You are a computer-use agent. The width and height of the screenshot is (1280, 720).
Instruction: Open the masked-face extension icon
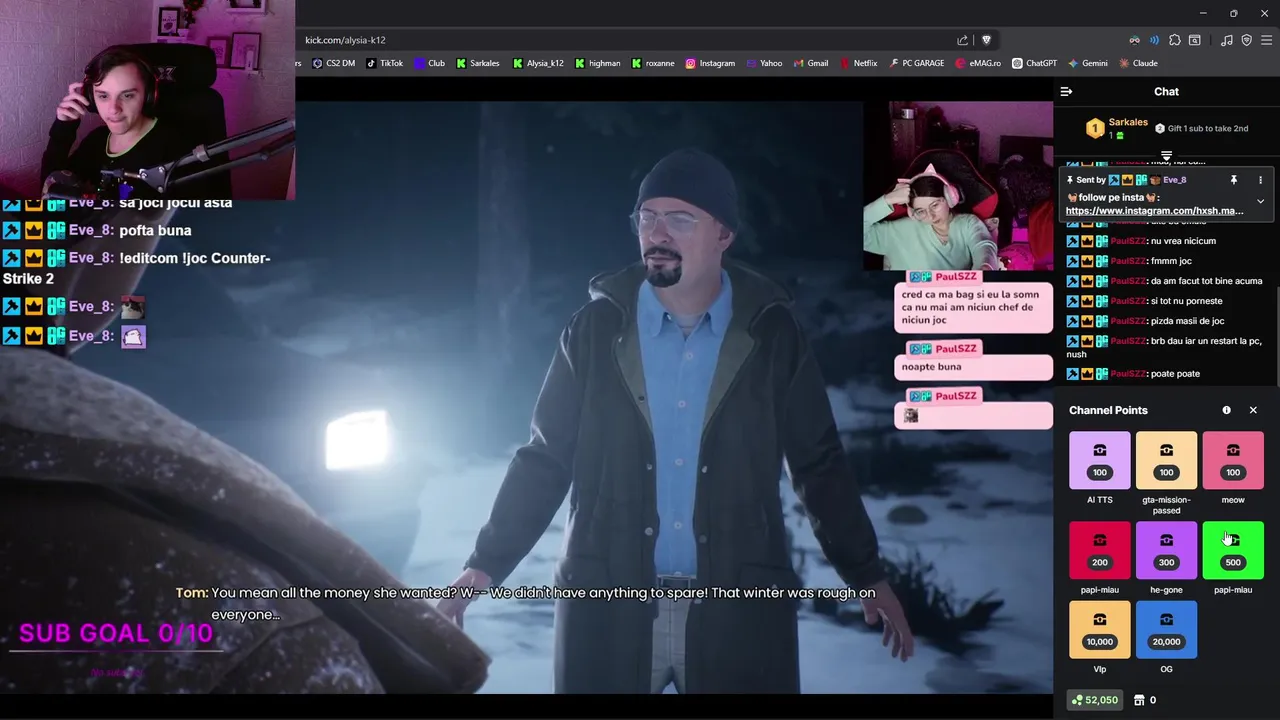pyautogui.click(x=1134, y=40)
